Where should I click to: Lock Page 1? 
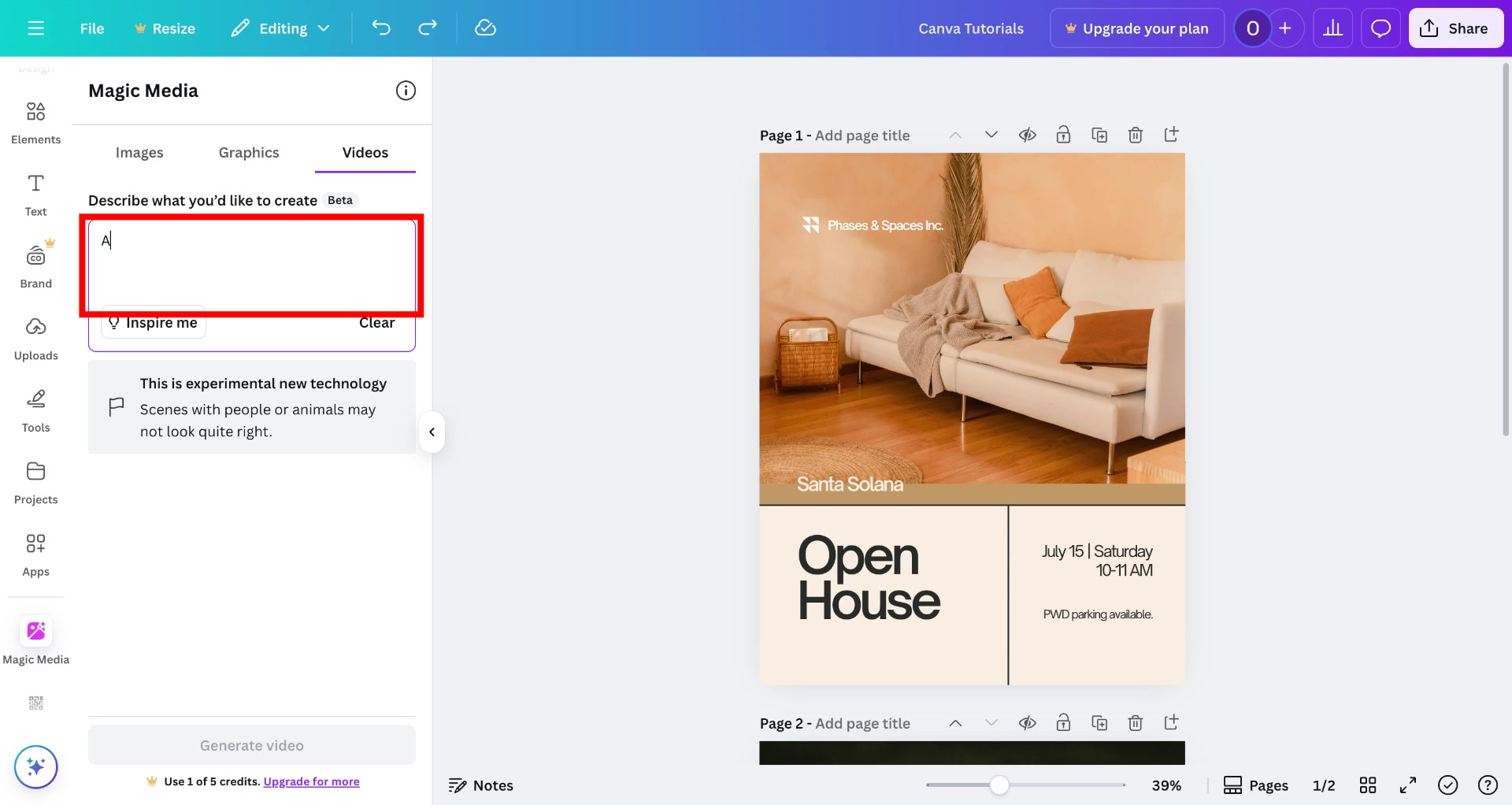click(1064, 135)
